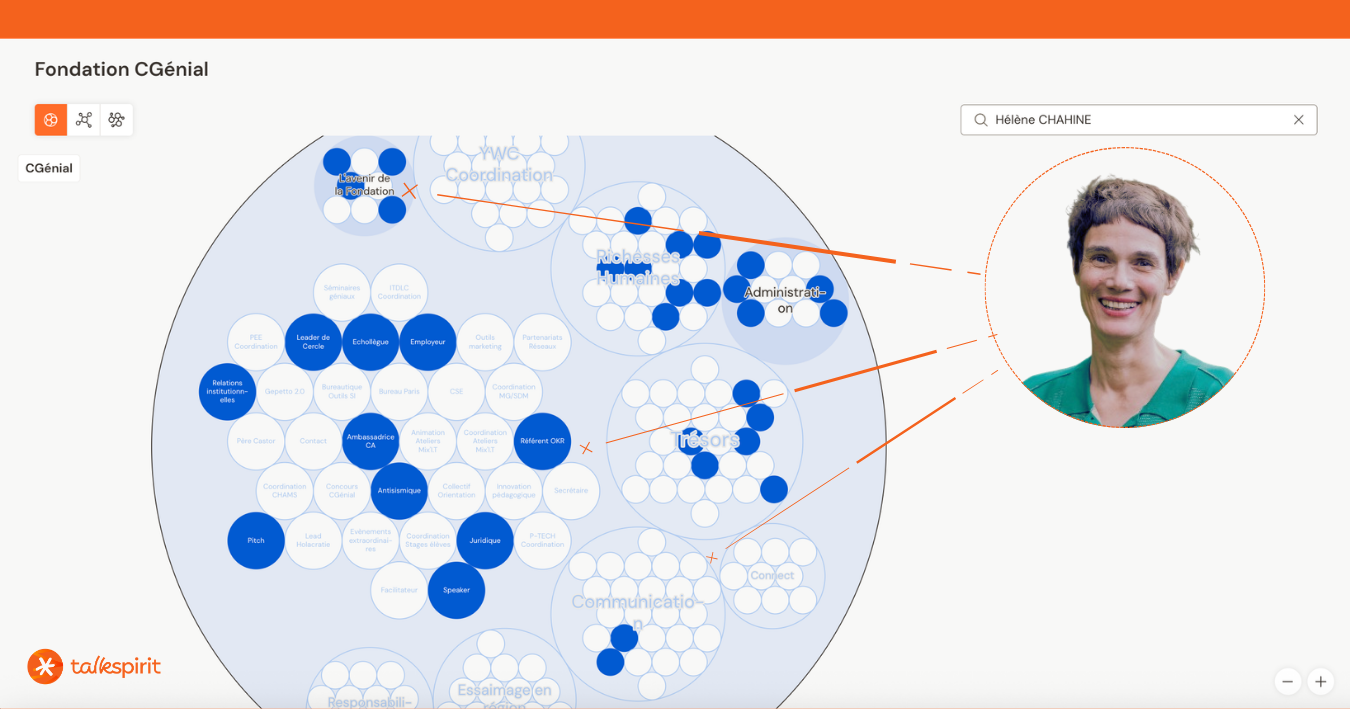Open the Secrétaire role bubble

click(x=571, y=491)
